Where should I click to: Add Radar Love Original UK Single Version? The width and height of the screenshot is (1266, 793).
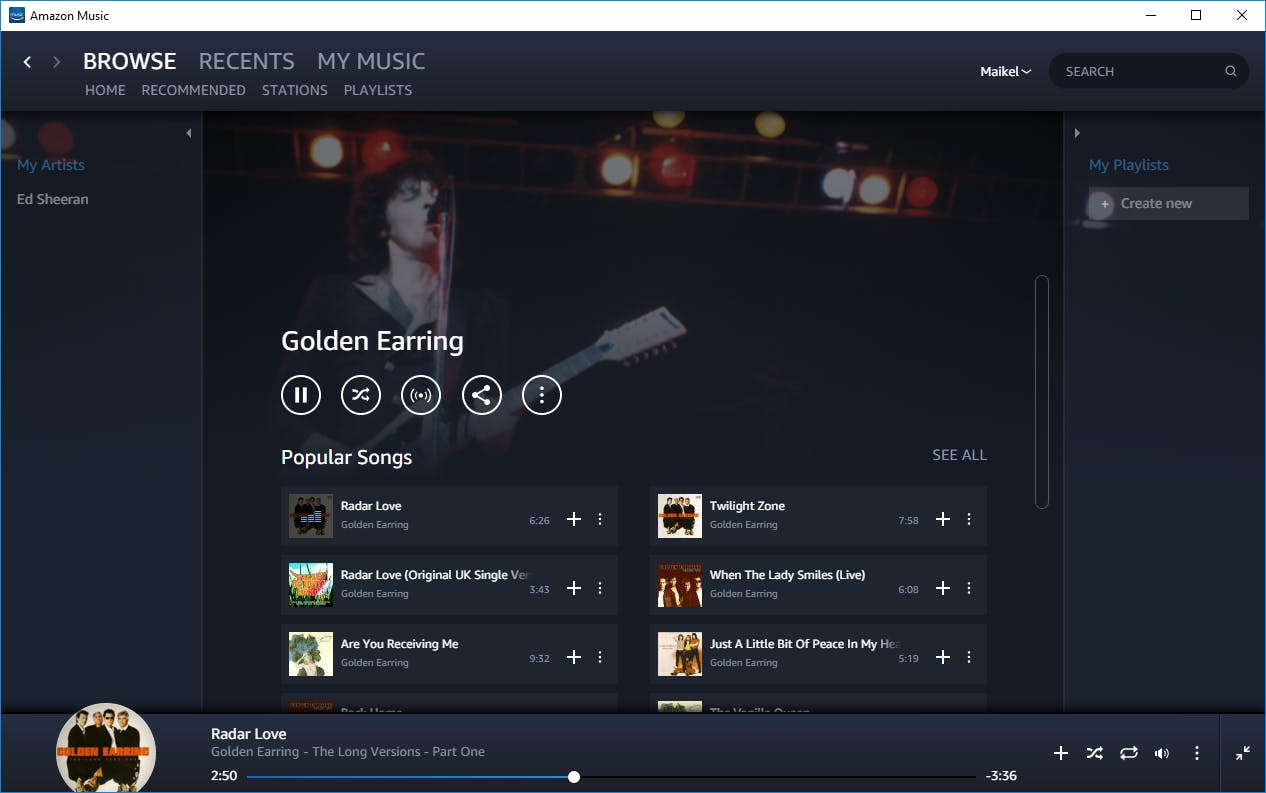point(574,588)
